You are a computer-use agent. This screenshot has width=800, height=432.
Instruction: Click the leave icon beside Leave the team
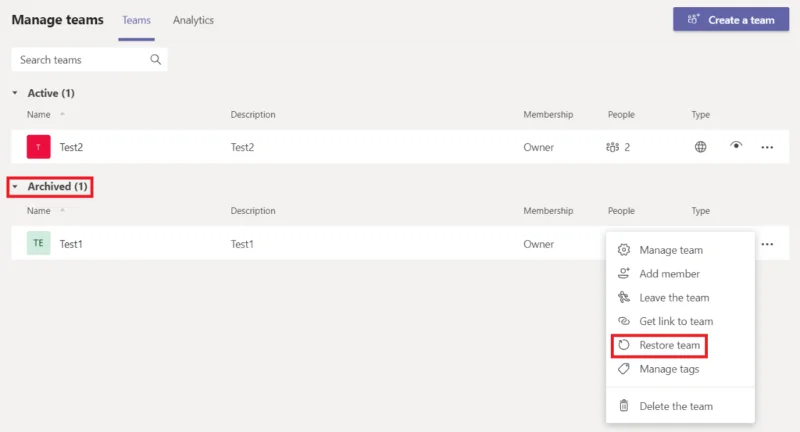(x=623, y=297)
